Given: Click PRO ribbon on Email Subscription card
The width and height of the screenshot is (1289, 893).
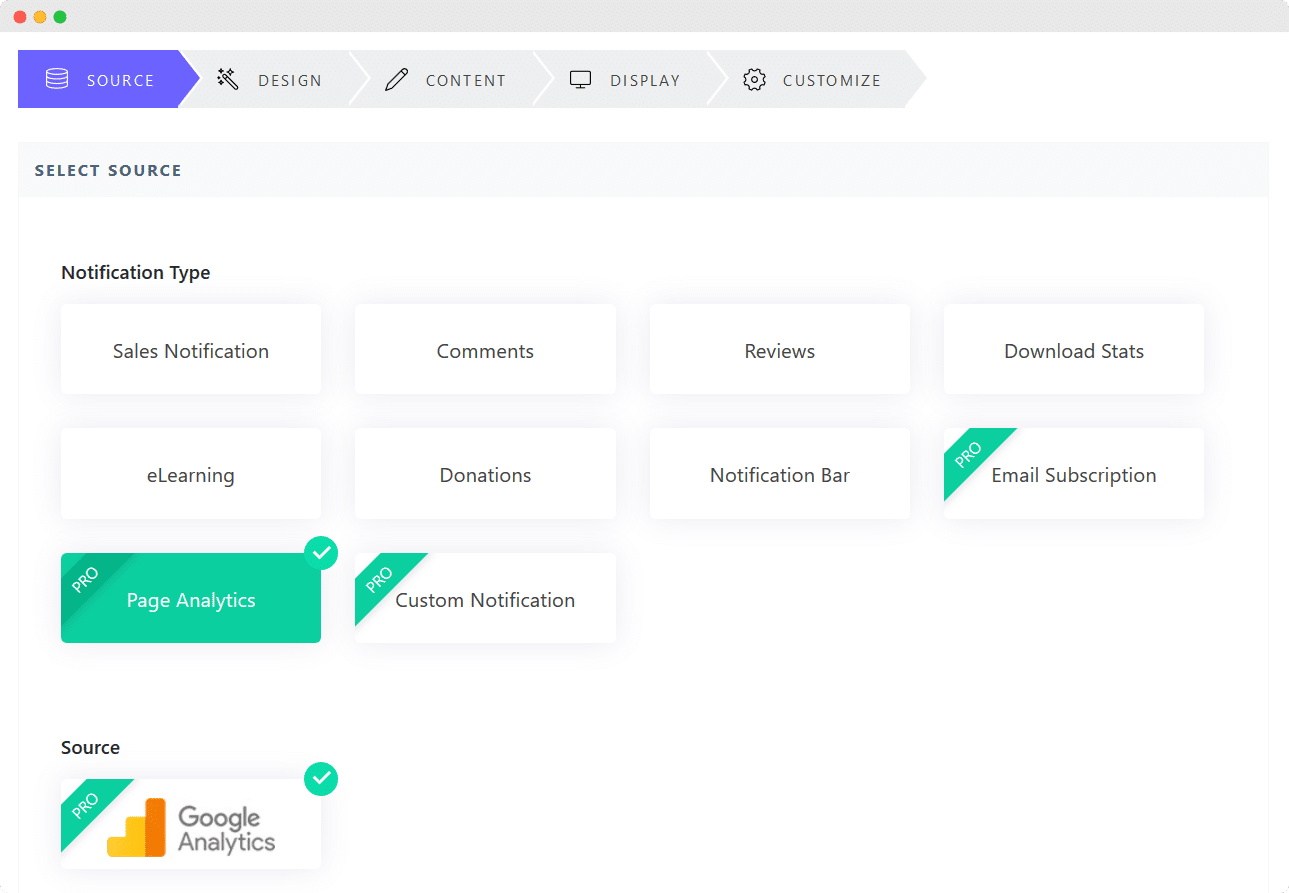Looking at the screenshot, I should tap(970, 454).
